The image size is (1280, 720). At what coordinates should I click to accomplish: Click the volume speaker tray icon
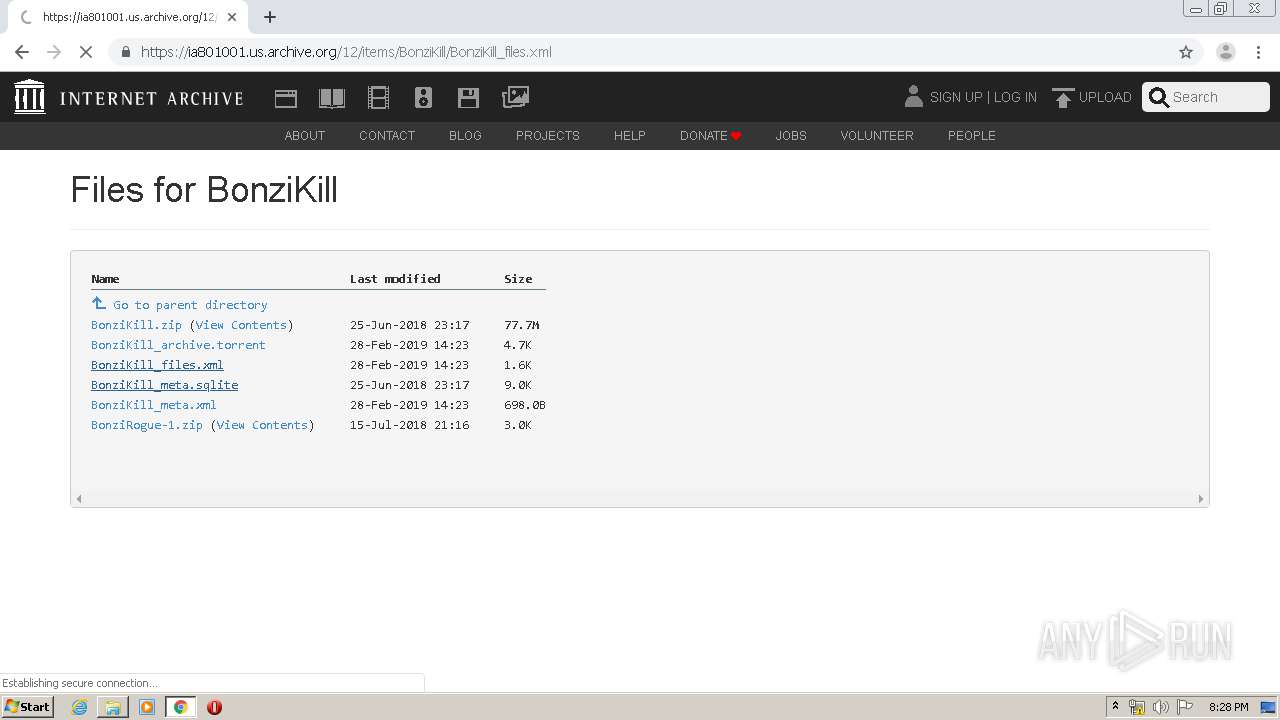click(x=1160, y=707)
